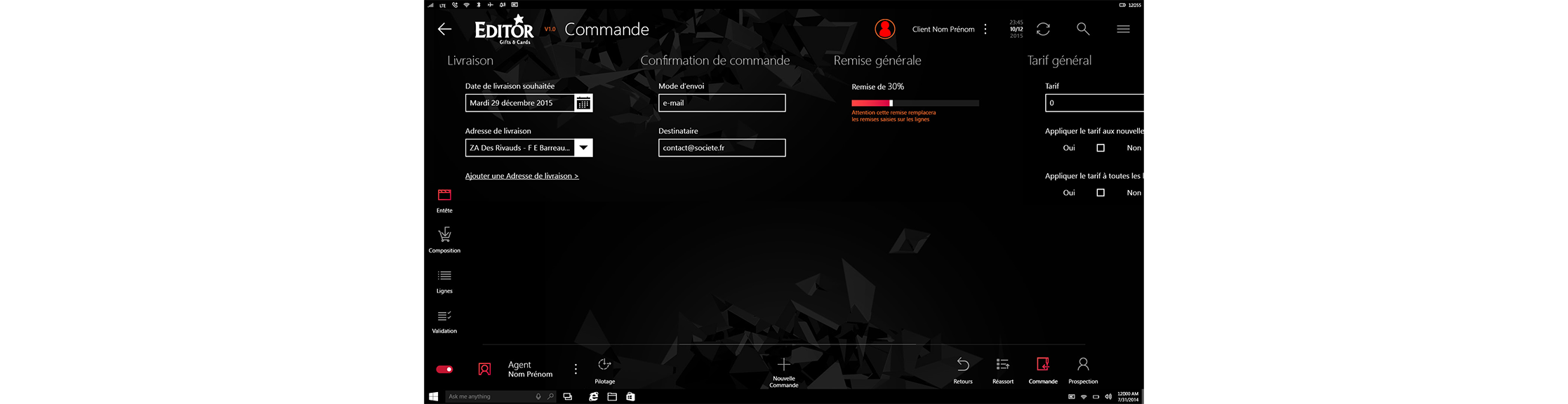Switch to the Composition section
The height and width of the screenshot is (404, 1568).
pyautogui.click(x=444, y=238)
